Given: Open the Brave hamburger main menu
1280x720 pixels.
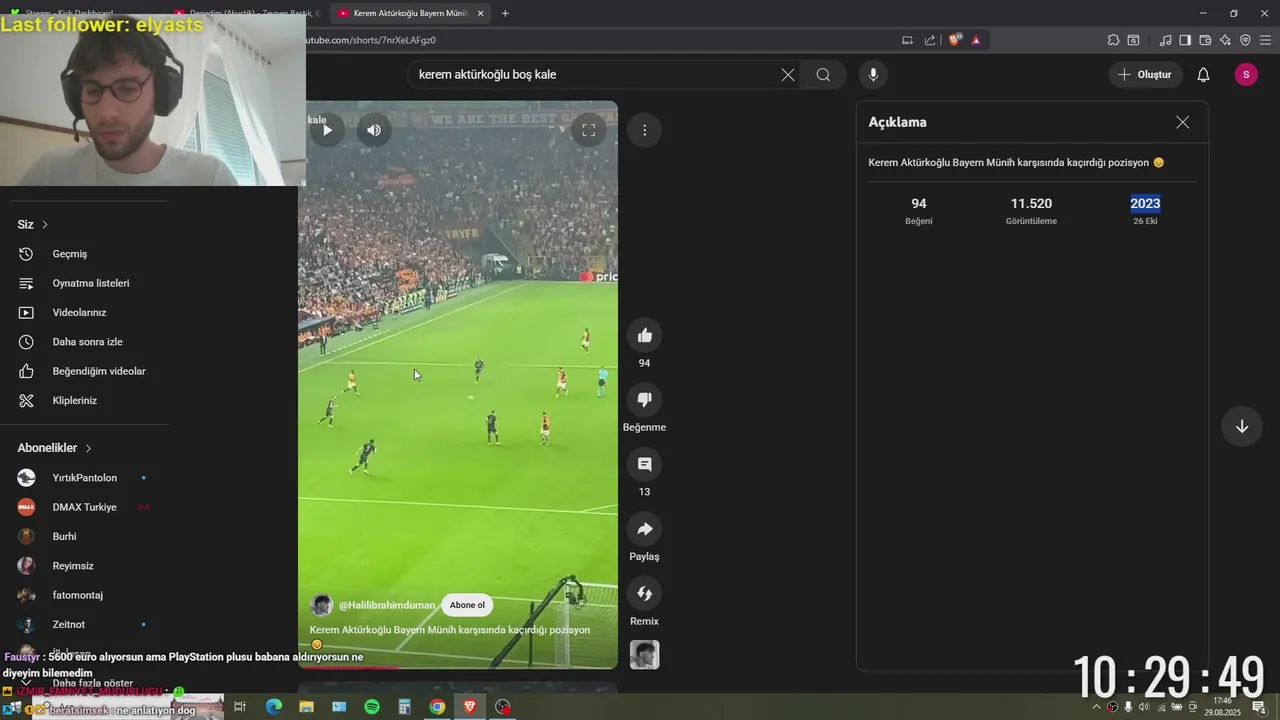Looking at the screenshot, I should point(1265,40).
